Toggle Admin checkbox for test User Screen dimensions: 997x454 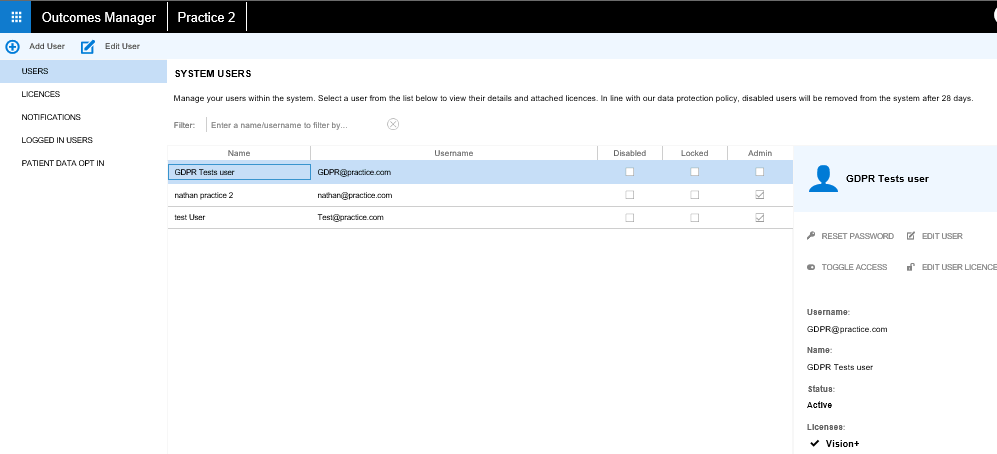(x=759, y=217)
